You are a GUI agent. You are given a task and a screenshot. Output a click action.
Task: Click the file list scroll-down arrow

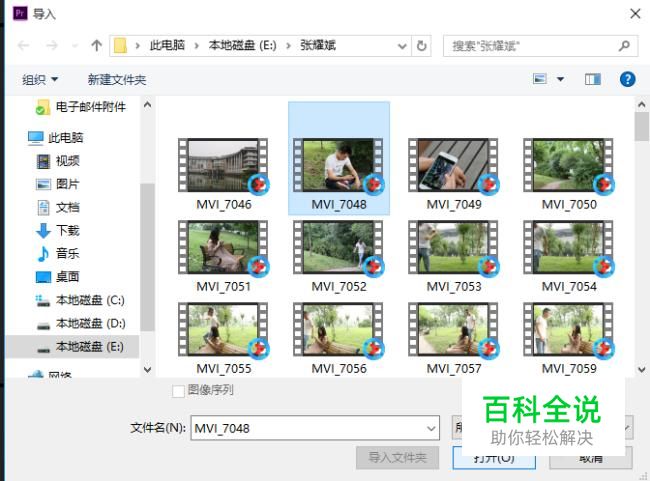tap(642, 369)
